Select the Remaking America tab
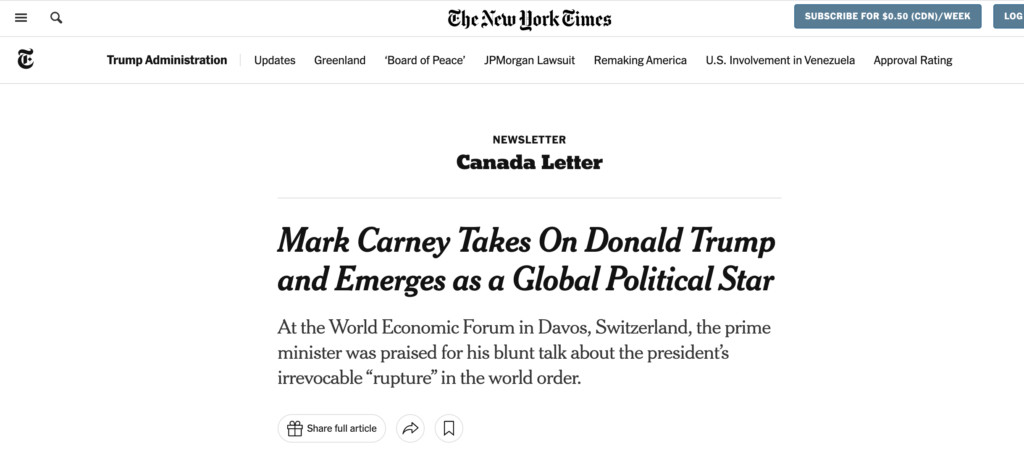 pos(640,60)
